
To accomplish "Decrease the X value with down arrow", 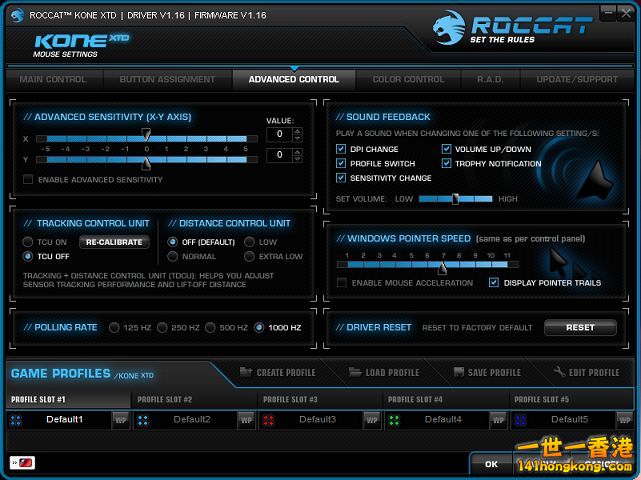I will (298, 138).
